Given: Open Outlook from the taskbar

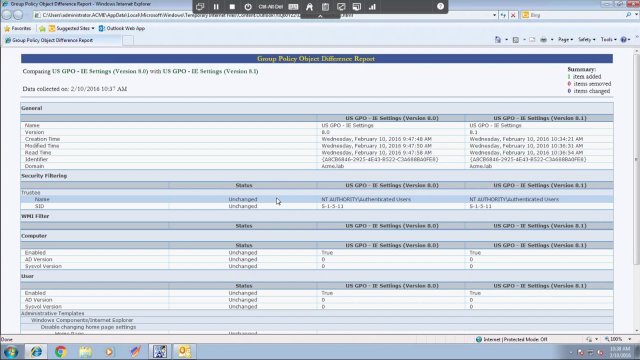Looking at the screenshot, I should (x=184, y=351).
